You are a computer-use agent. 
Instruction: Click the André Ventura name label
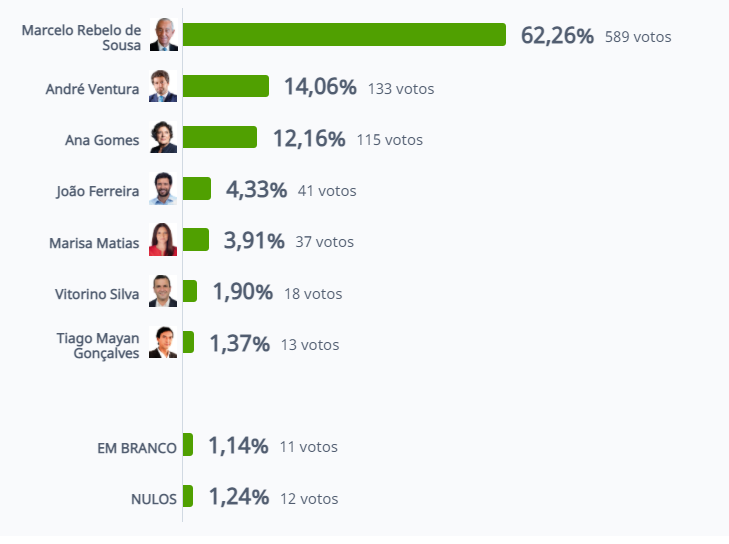click(x=92, y=89)
